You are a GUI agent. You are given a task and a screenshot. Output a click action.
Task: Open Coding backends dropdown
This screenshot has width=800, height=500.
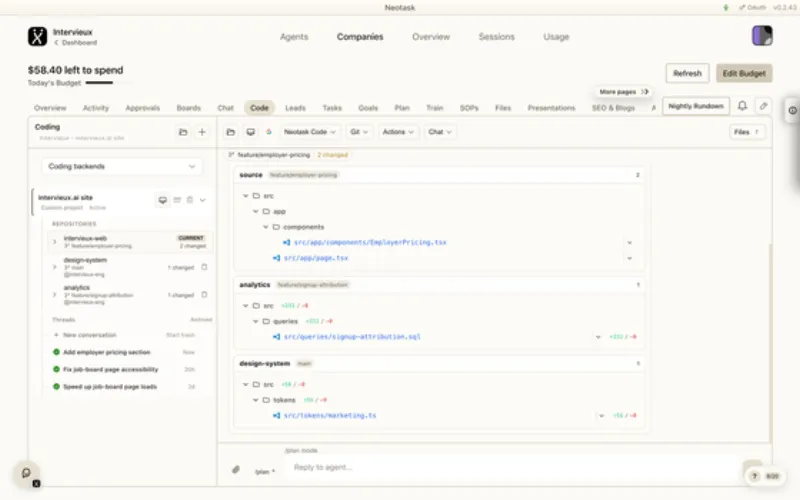click(121, 166)
